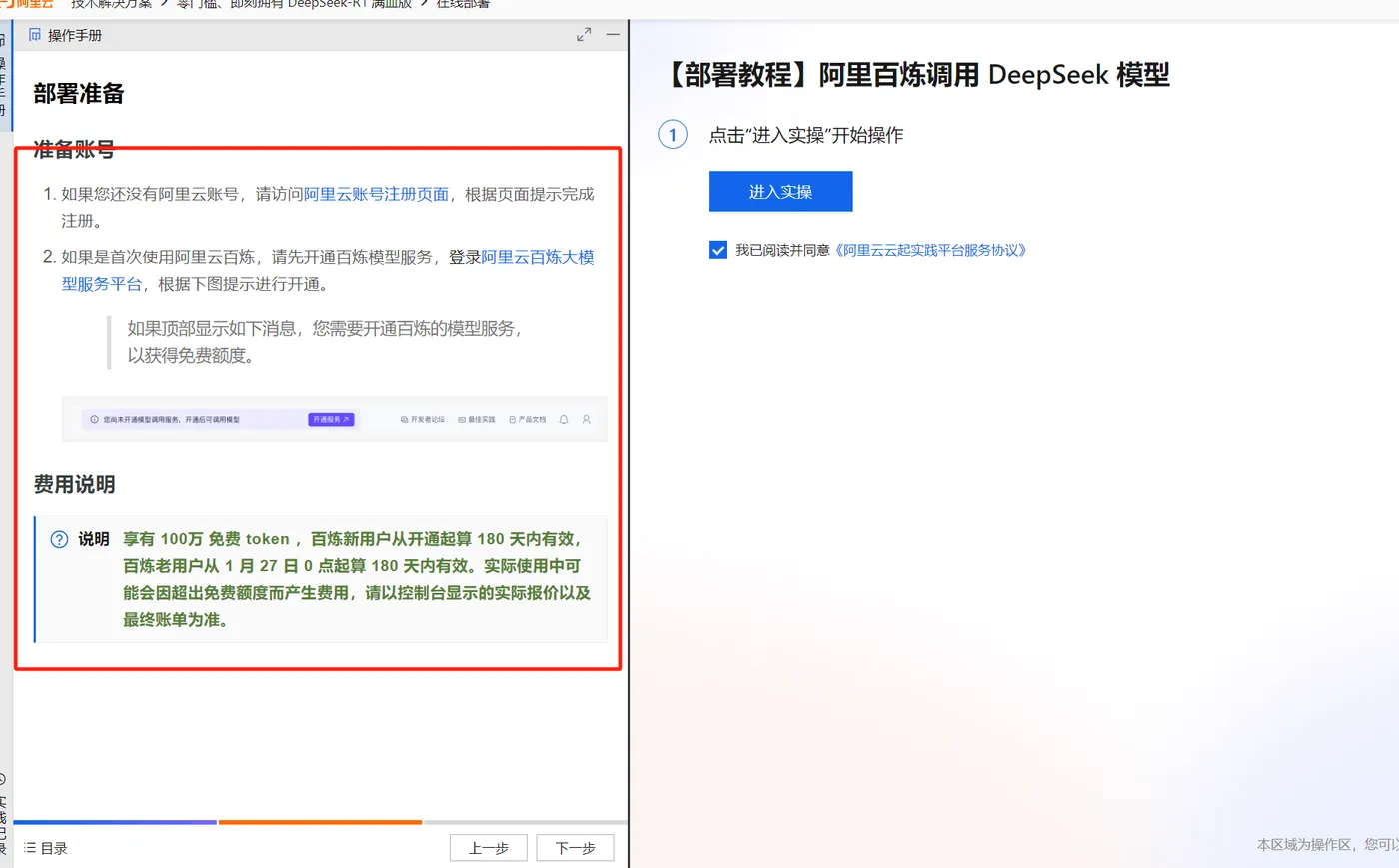Start the lab with 进入实操
The image size is (1399, 868).
(x=780, y=192)
